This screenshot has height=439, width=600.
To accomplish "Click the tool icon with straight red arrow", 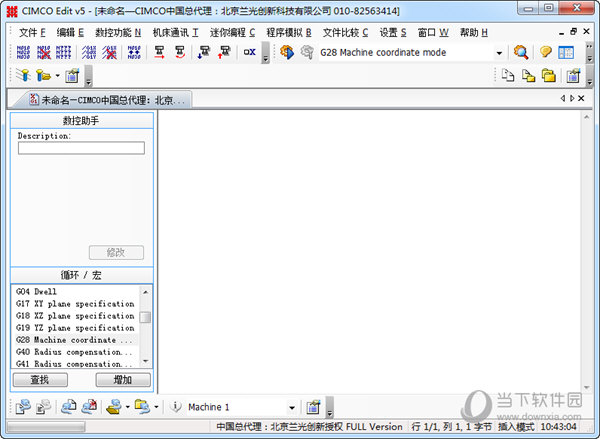I will pyautogui.click(x=160, y=52).
